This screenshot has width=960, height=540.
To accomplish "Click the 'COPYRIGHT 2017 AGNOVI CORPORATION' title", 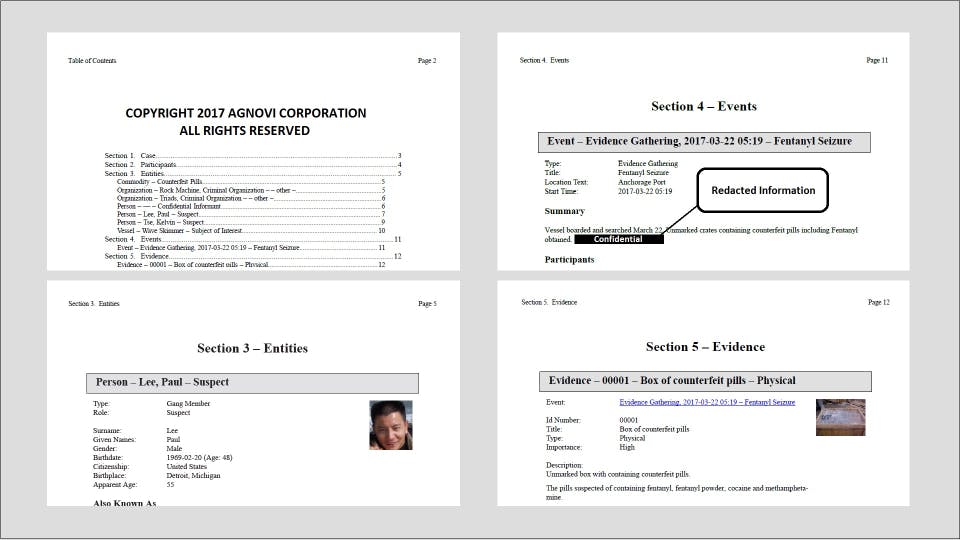I will click(x=246, y=113).
